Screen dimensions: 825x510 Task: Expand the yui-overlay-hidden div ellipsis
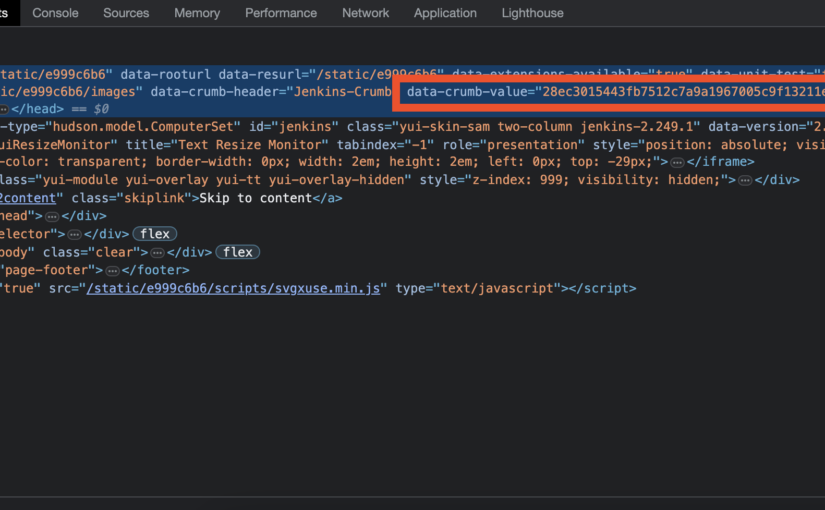tap(741, 180)
